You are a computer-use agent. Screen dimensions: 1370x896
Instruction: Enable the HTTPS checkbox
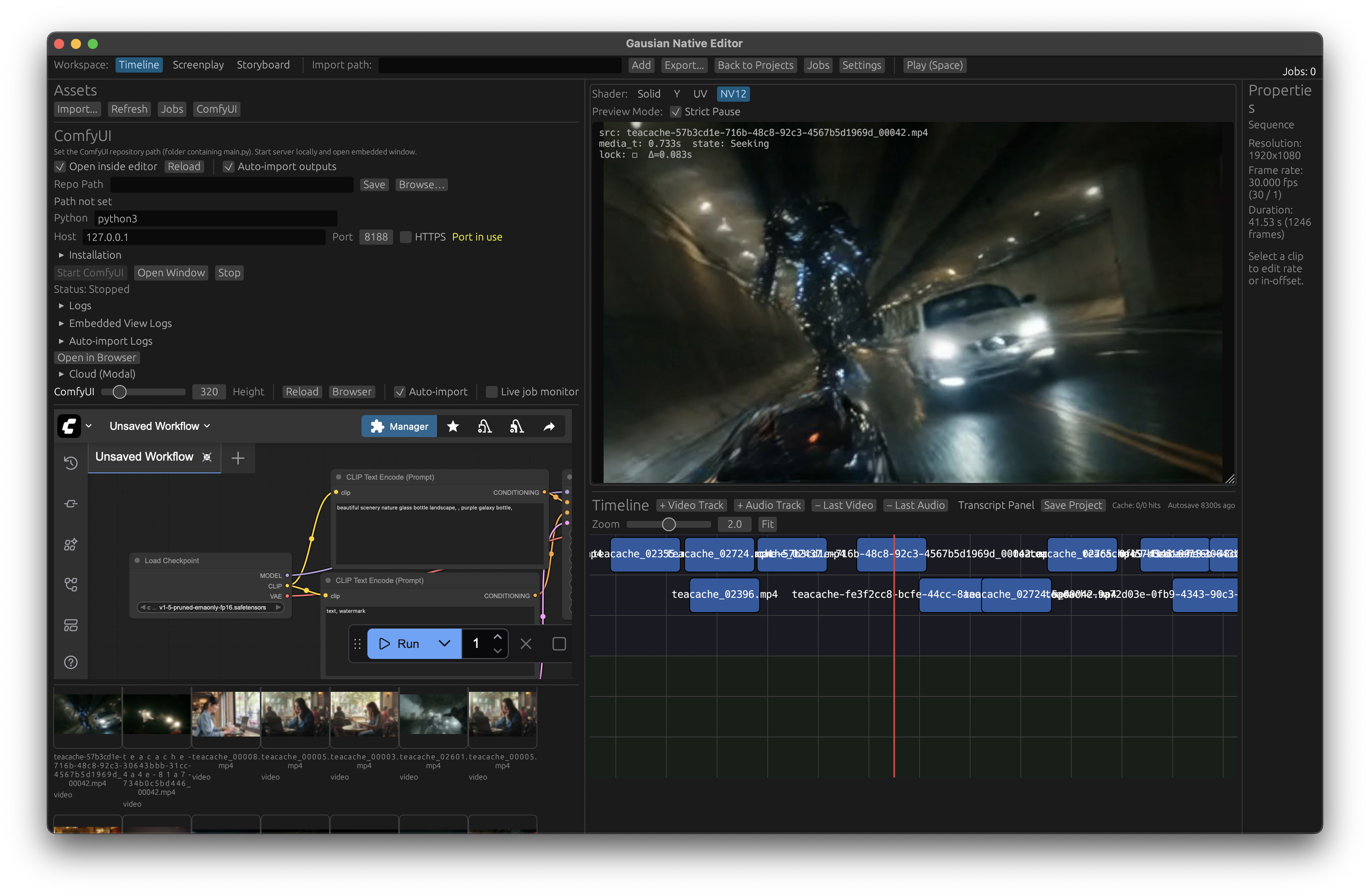click(406, 237)
